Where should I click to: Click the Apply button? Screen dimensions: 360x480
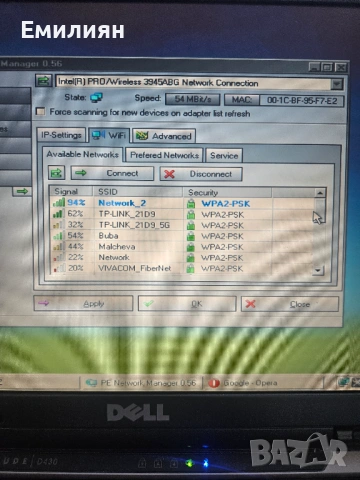coord(83,303)
